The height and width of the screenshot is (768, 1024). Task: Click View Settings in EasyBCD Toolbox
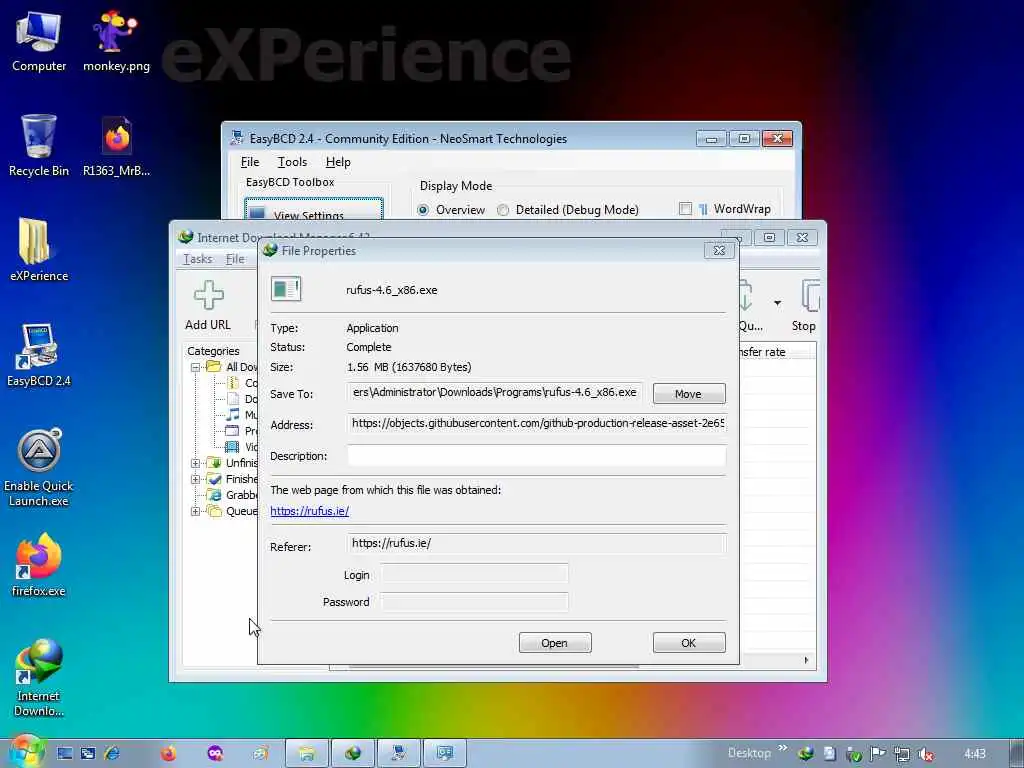(313, 210)
